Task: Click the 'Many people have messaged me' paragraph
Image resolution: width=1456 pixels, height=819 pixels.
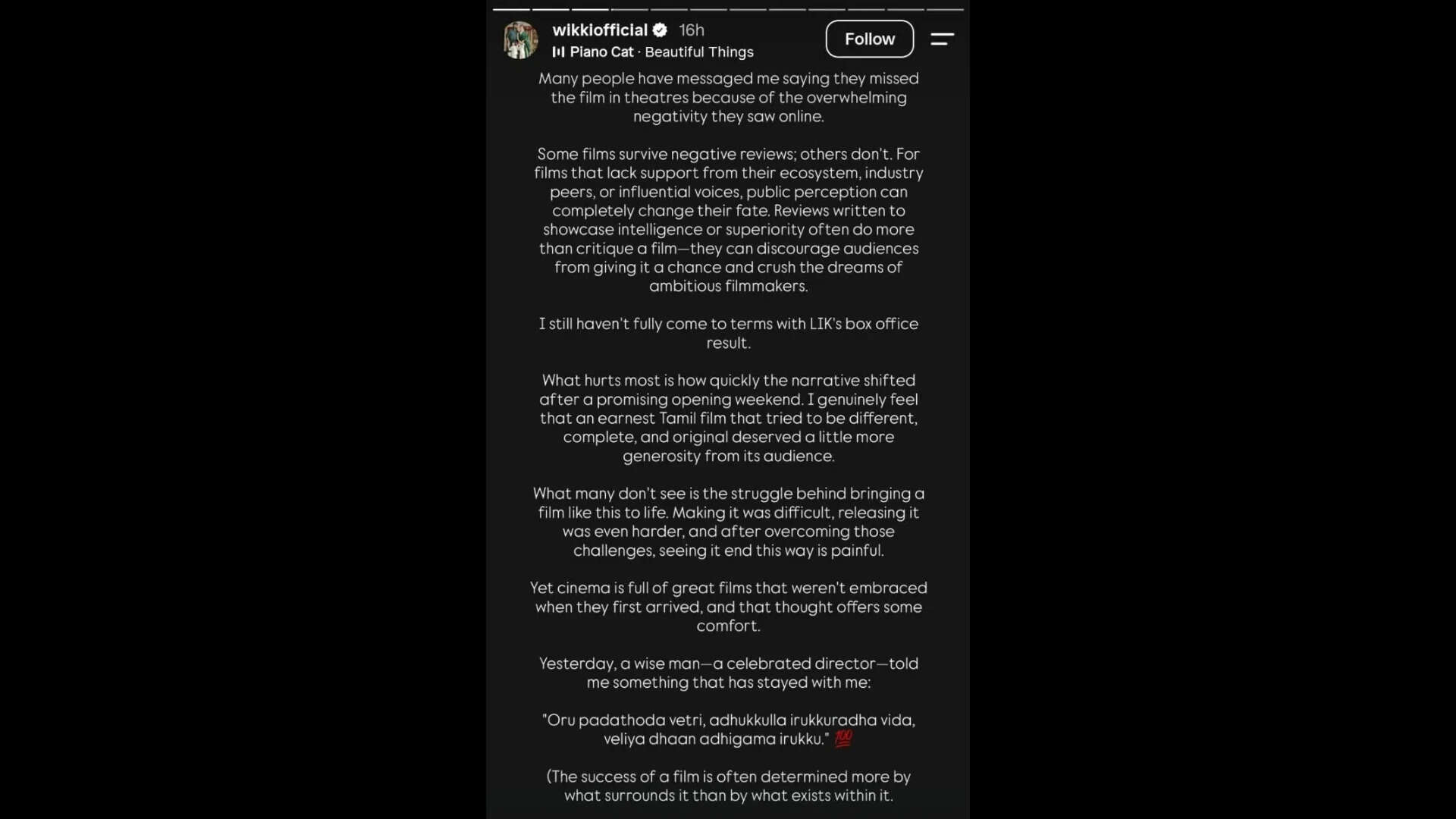Action: 728,97
